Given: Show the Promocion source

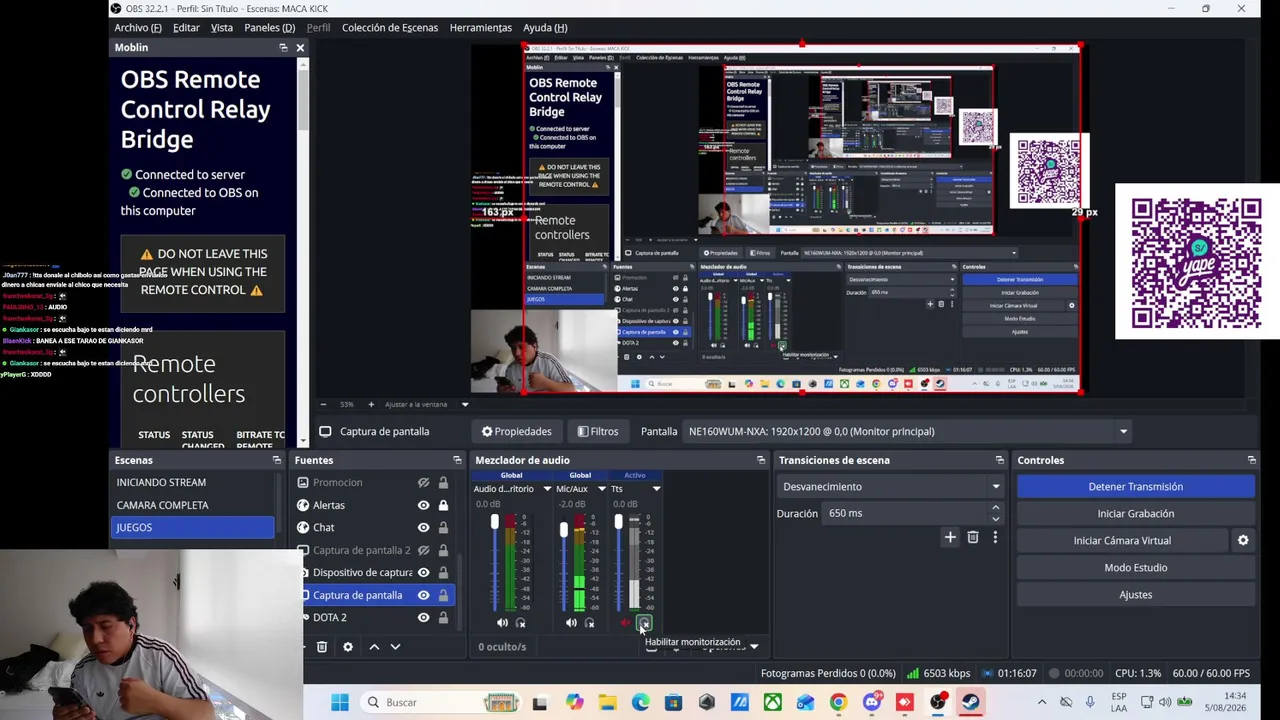Looking at the screenshot, I should click(x=424, y=483).
